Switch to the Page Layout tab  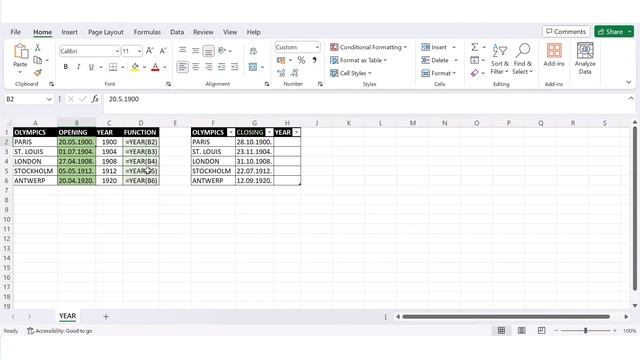click(x=106, y=32)
